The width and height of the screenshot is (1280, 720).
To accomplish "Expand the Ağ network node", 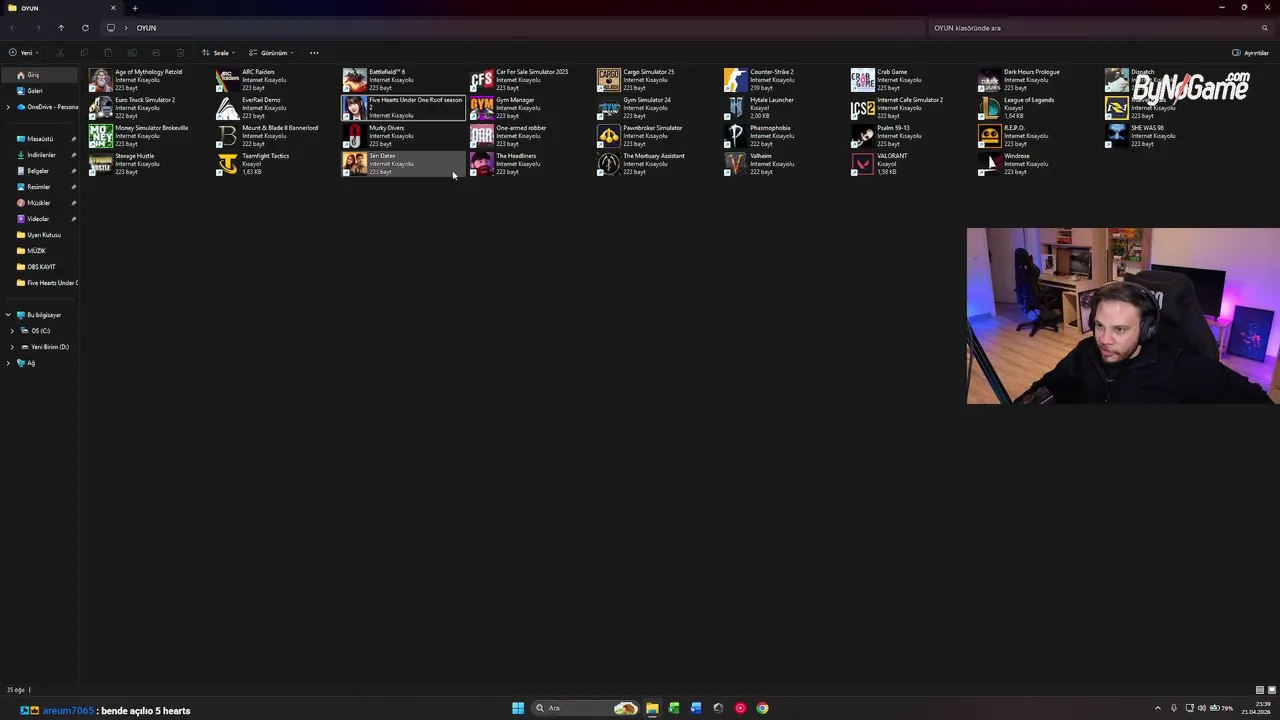I will pyautogui.click(x=8, y=363).
